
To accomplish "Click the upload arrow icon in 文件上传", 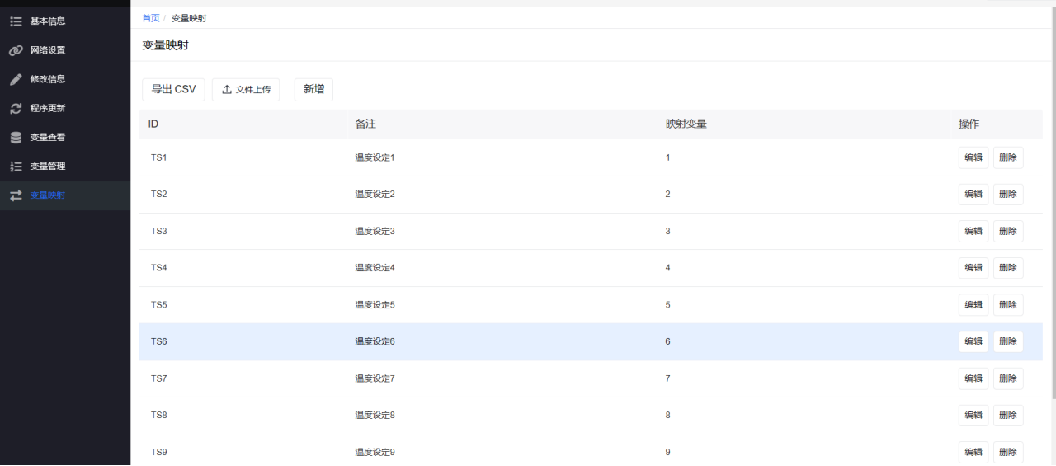I will click(227, 90).
